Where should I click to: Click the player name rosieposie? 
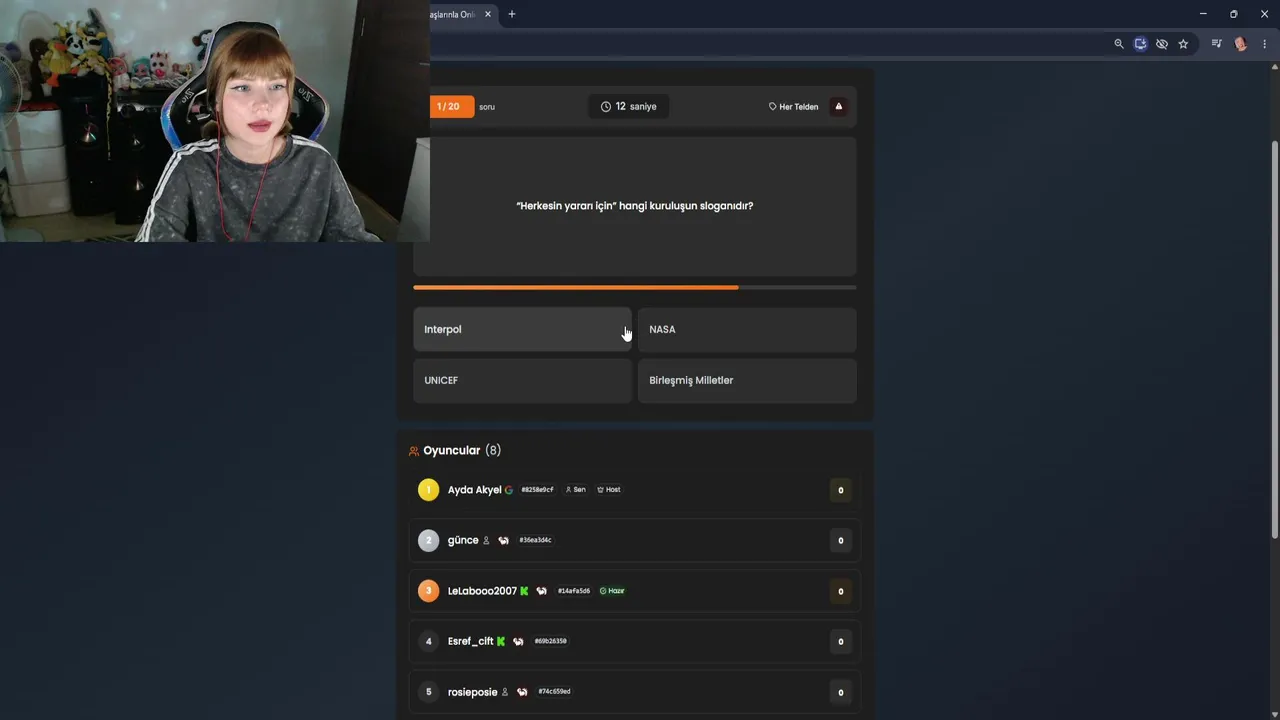472,692
